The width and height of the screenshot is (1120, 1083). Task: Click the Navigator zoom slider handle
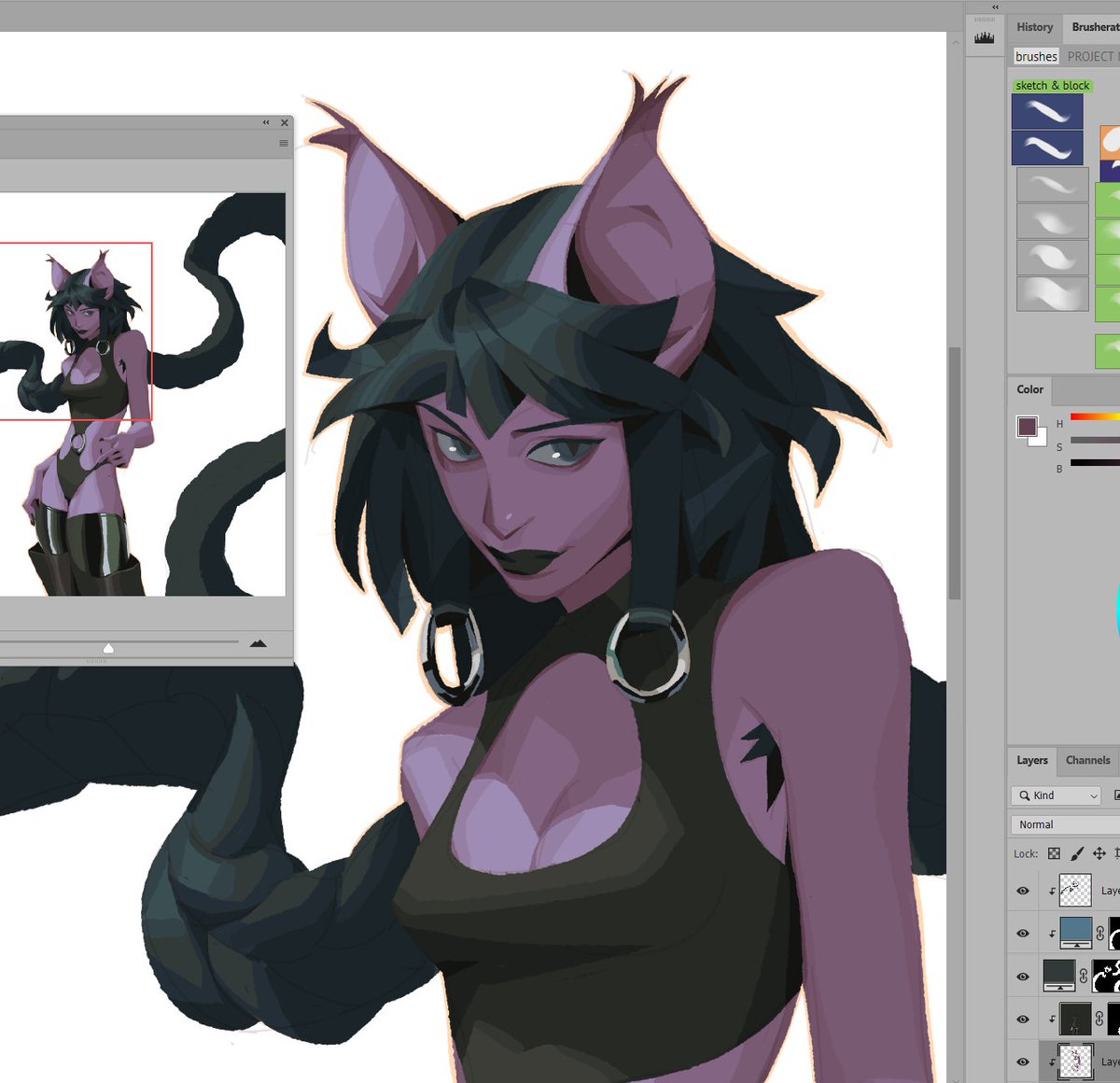click(108, 647)
